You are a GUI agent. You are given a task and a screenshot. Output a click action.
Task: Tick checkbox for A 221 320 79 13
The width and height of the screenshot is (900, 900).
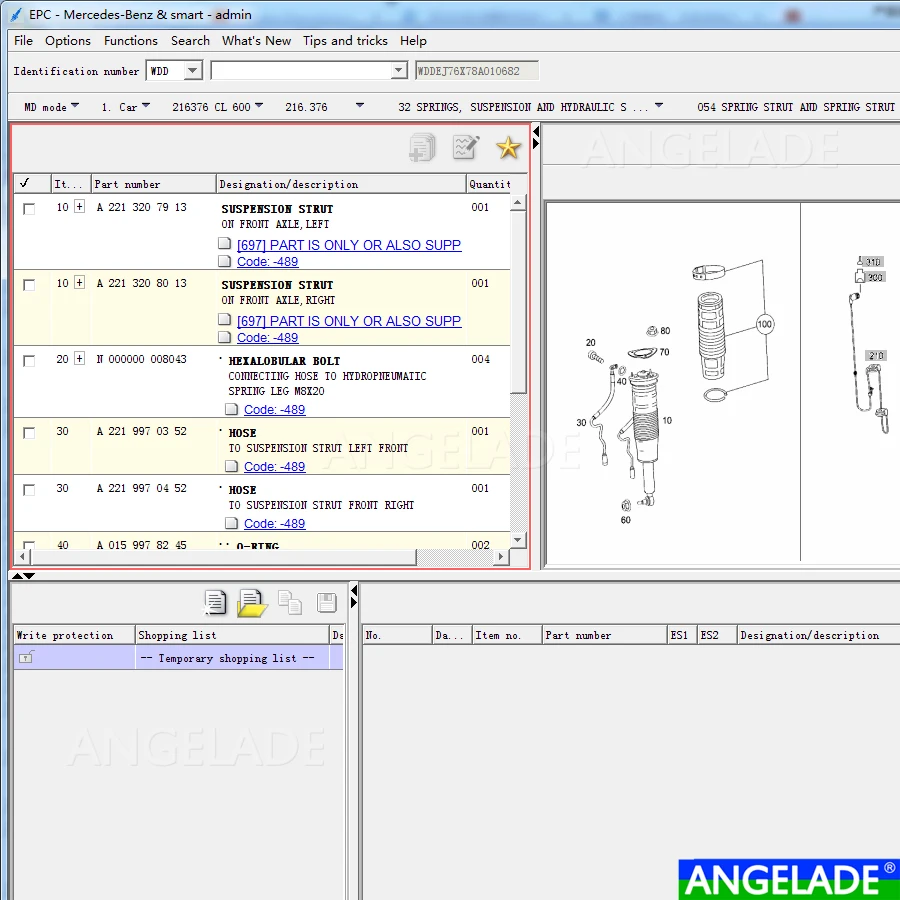pyautogui.click(x=29, y=208)
